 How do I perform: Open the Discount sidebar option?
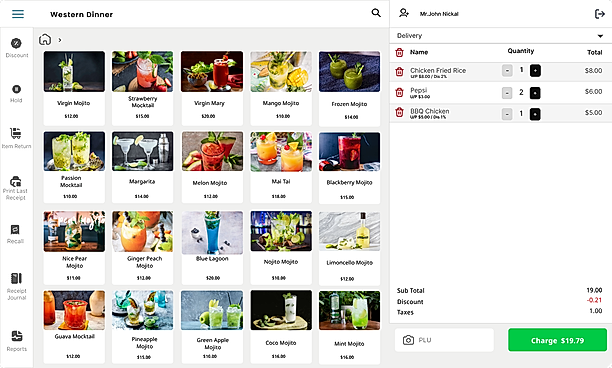[x=16, y=48]
